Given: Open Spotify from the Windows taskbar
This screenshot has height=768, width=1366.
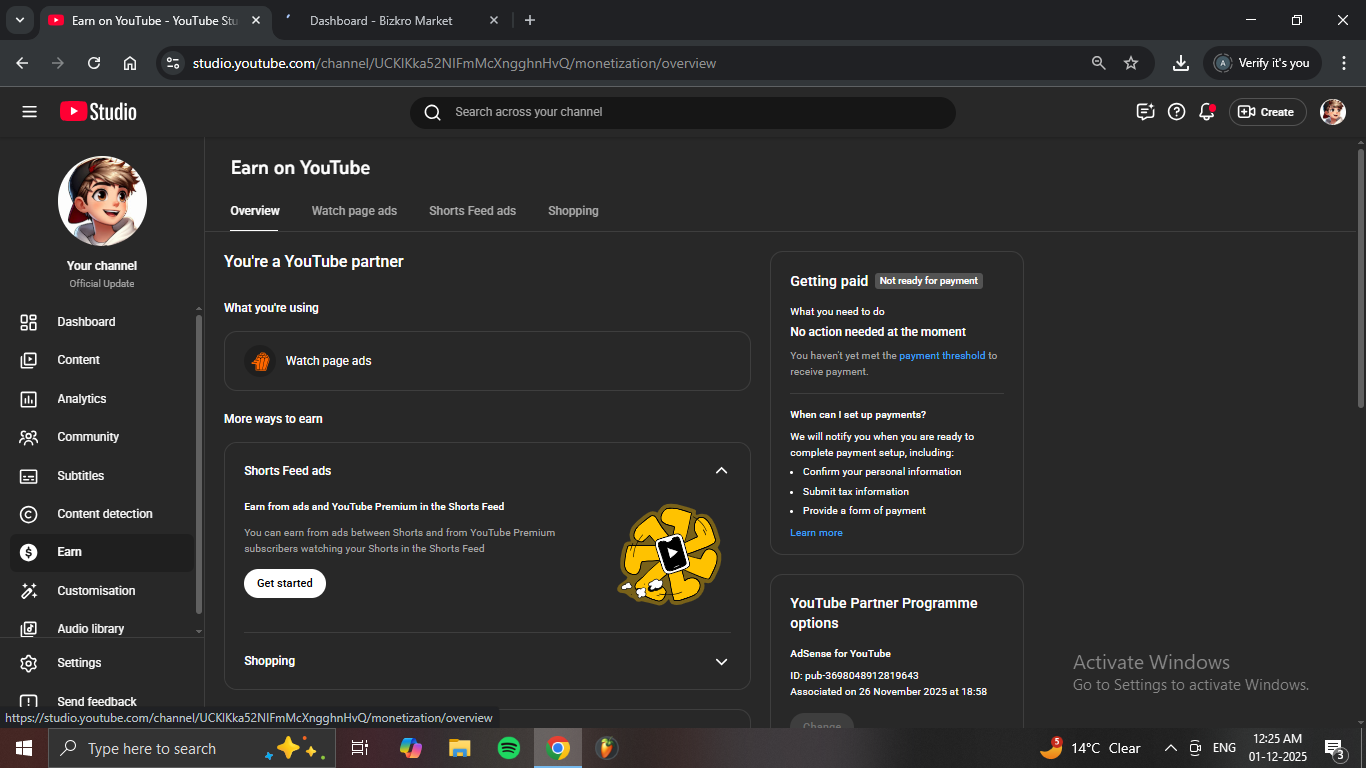Looking at the screenshot, I should click(509, 748).
